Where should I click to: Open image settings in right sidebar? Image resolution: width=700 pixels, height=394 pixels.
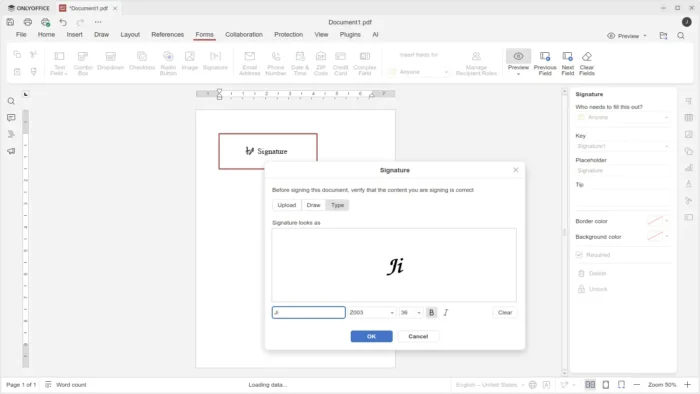click(x=689, y=134)
